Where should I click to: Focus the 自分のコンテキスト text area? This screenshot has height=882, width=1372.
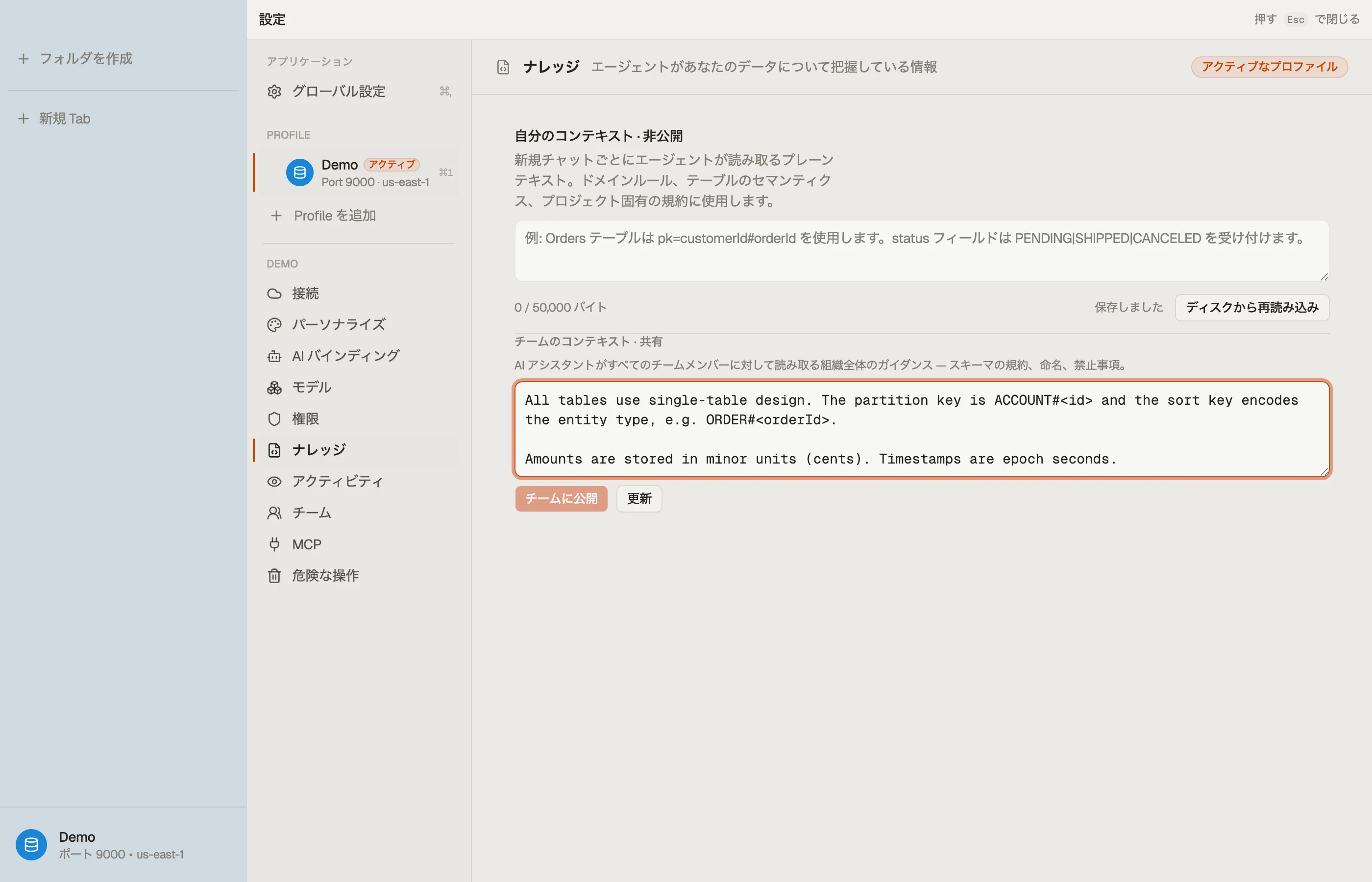922,251
